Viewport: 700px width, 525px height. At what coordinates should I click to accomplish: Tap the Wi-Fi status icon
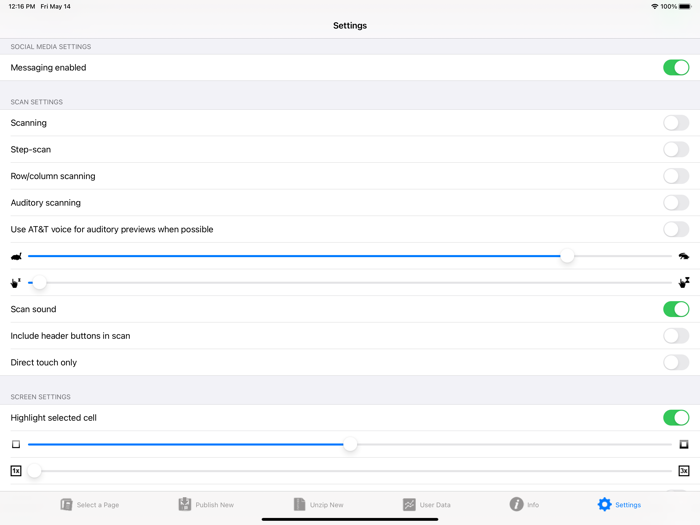click(x=654, y=6)
